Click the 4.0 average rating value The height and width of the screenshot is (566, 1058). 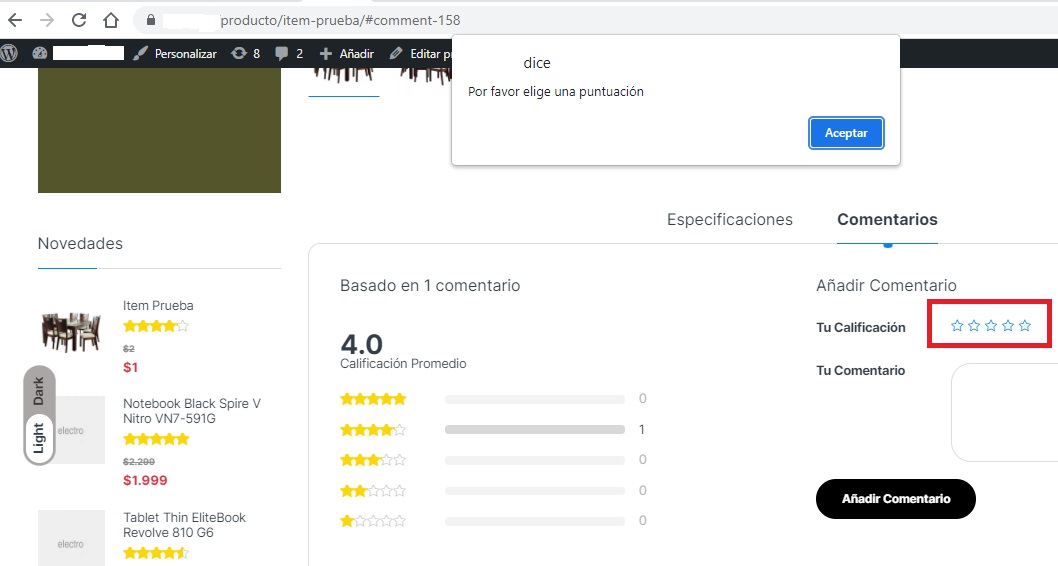pyautogui.click(x=362, y=344)
